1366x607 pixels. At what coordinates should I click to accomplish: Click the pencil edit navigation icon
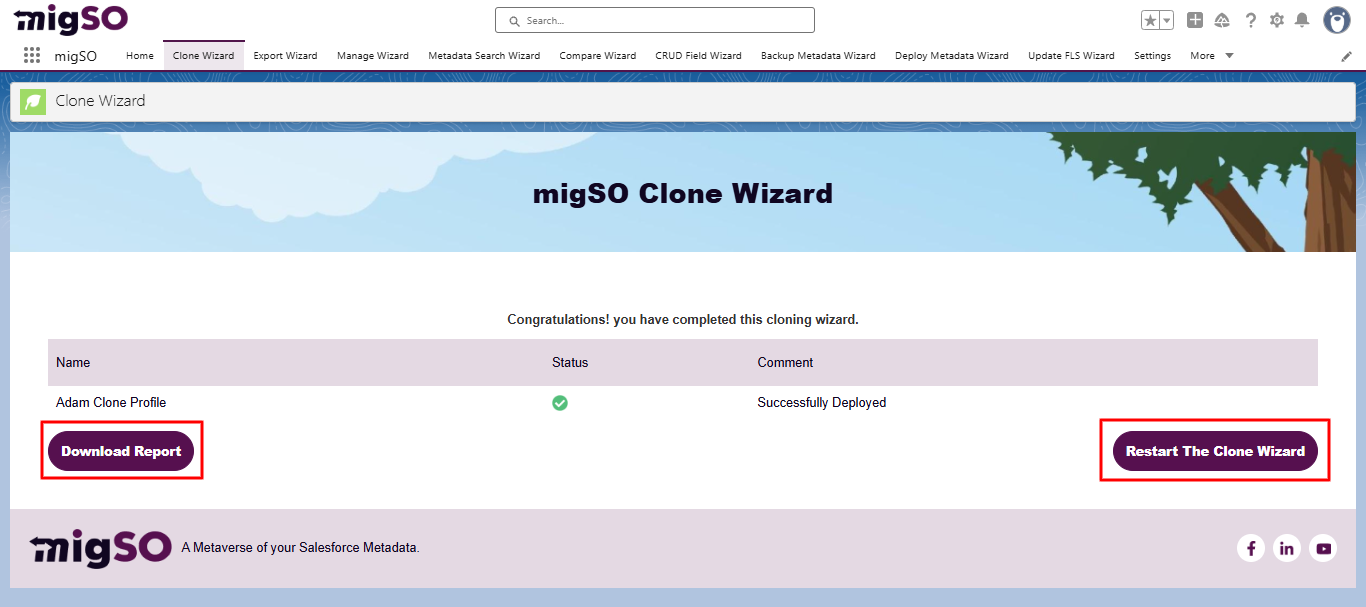pyautogui.click(x=1346, y=56)
